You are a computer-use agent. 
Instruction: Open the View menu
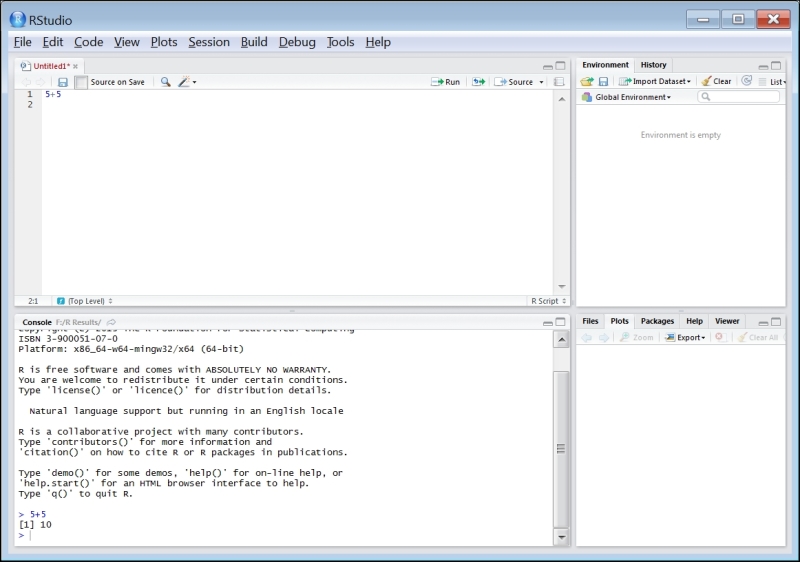pos(127,42)
